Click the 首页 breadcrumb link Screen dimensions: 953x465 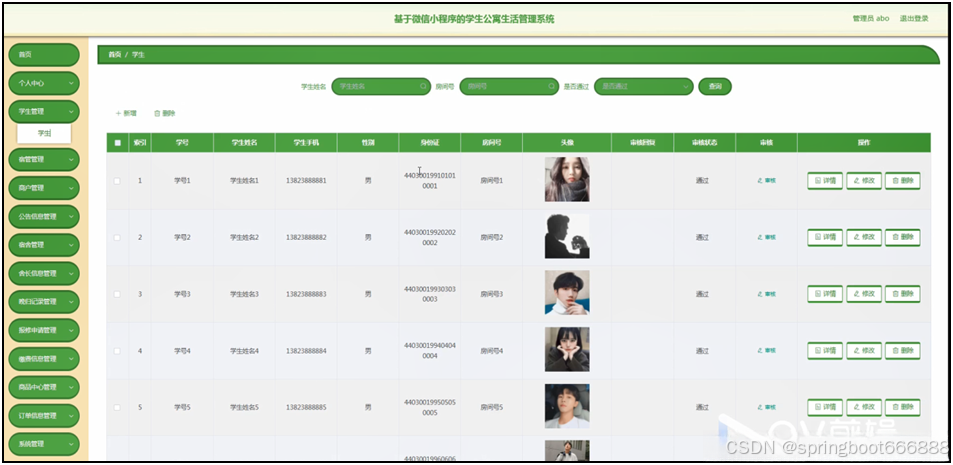click(115, 55)
